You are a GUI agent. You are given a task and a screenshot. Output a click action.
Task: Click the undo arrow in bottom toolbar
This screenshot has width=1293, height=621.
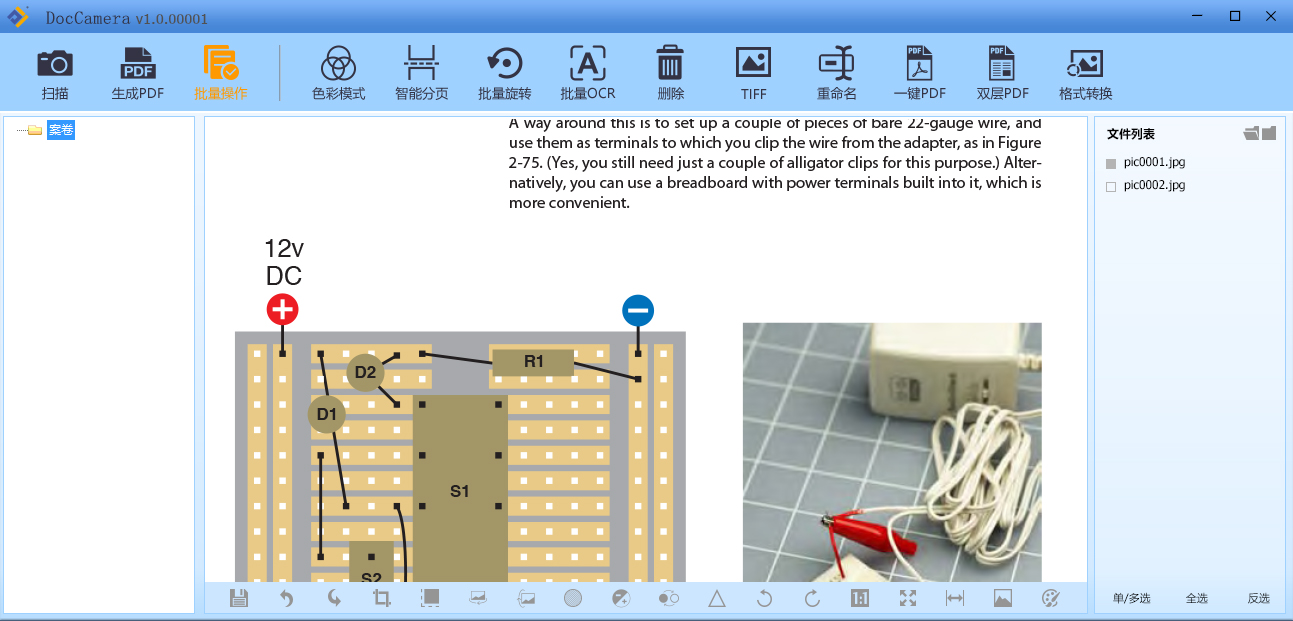point(286,598)
